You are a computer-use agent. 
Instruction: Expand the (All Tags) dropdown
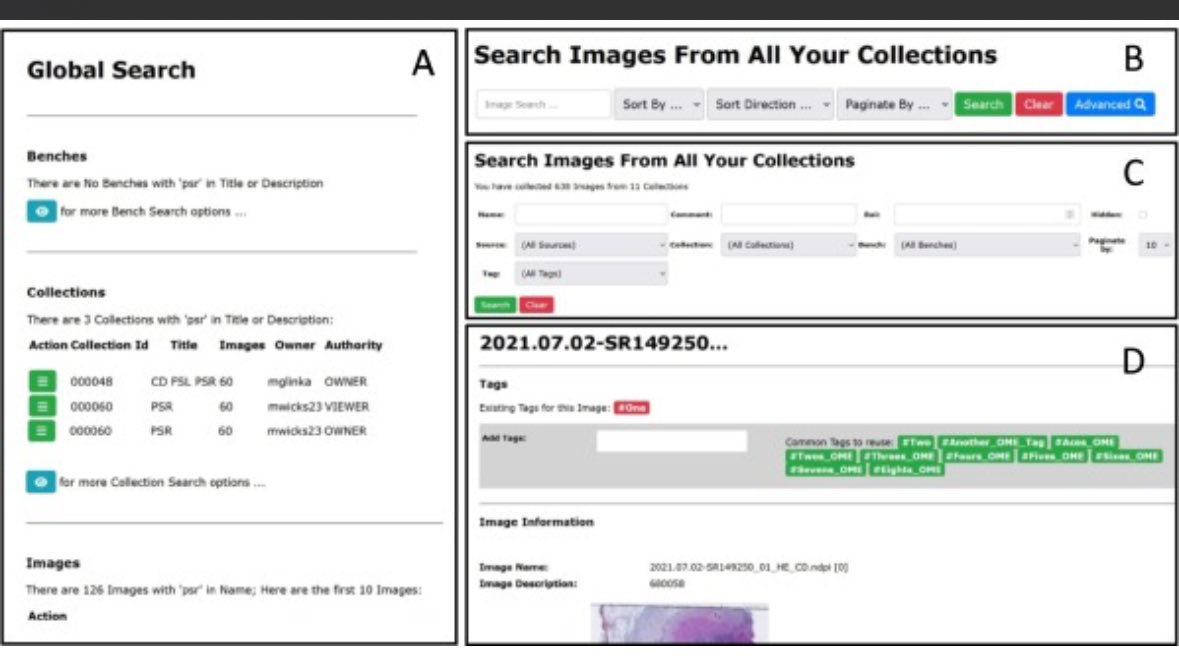(591, 274)
